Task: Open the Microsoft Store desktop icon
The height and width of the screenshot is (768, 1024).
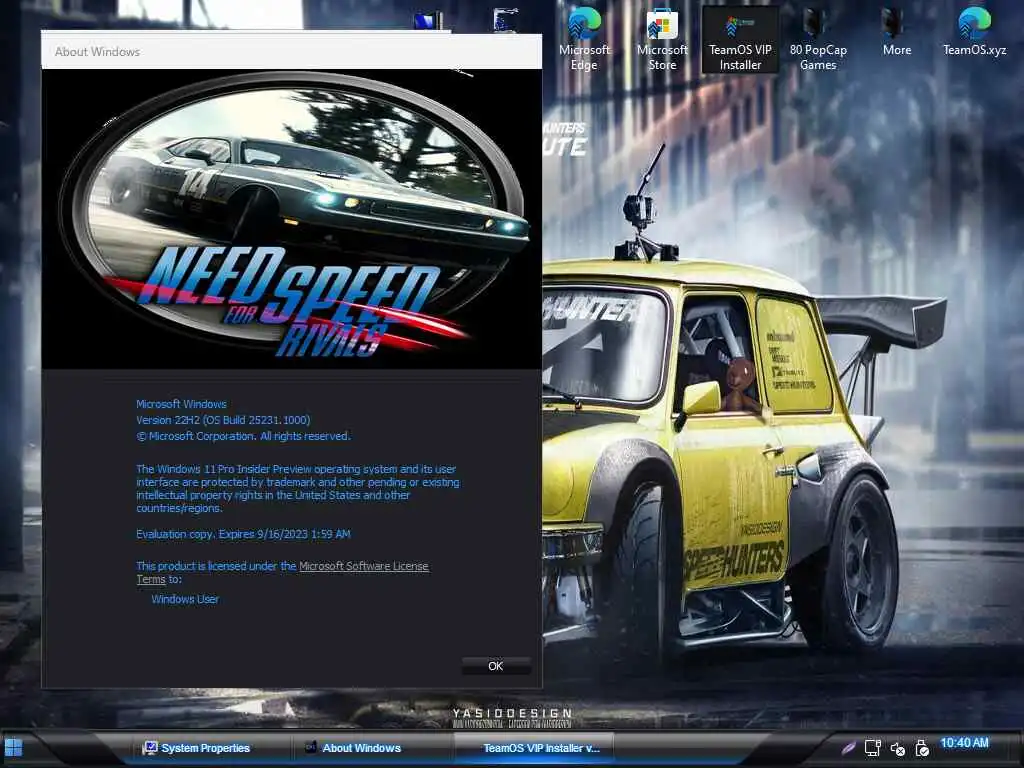Action: click(662, 39)
